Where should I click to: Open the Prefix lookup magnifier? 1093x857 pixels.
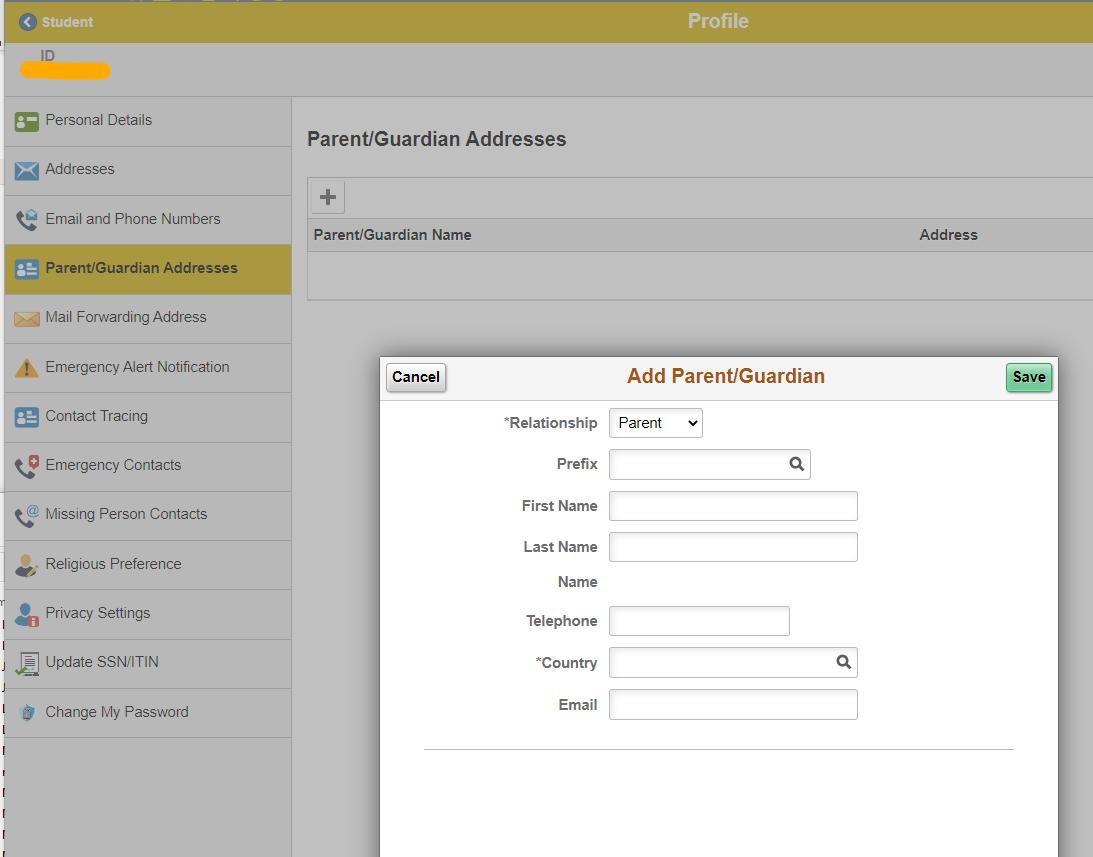[796, 464]
